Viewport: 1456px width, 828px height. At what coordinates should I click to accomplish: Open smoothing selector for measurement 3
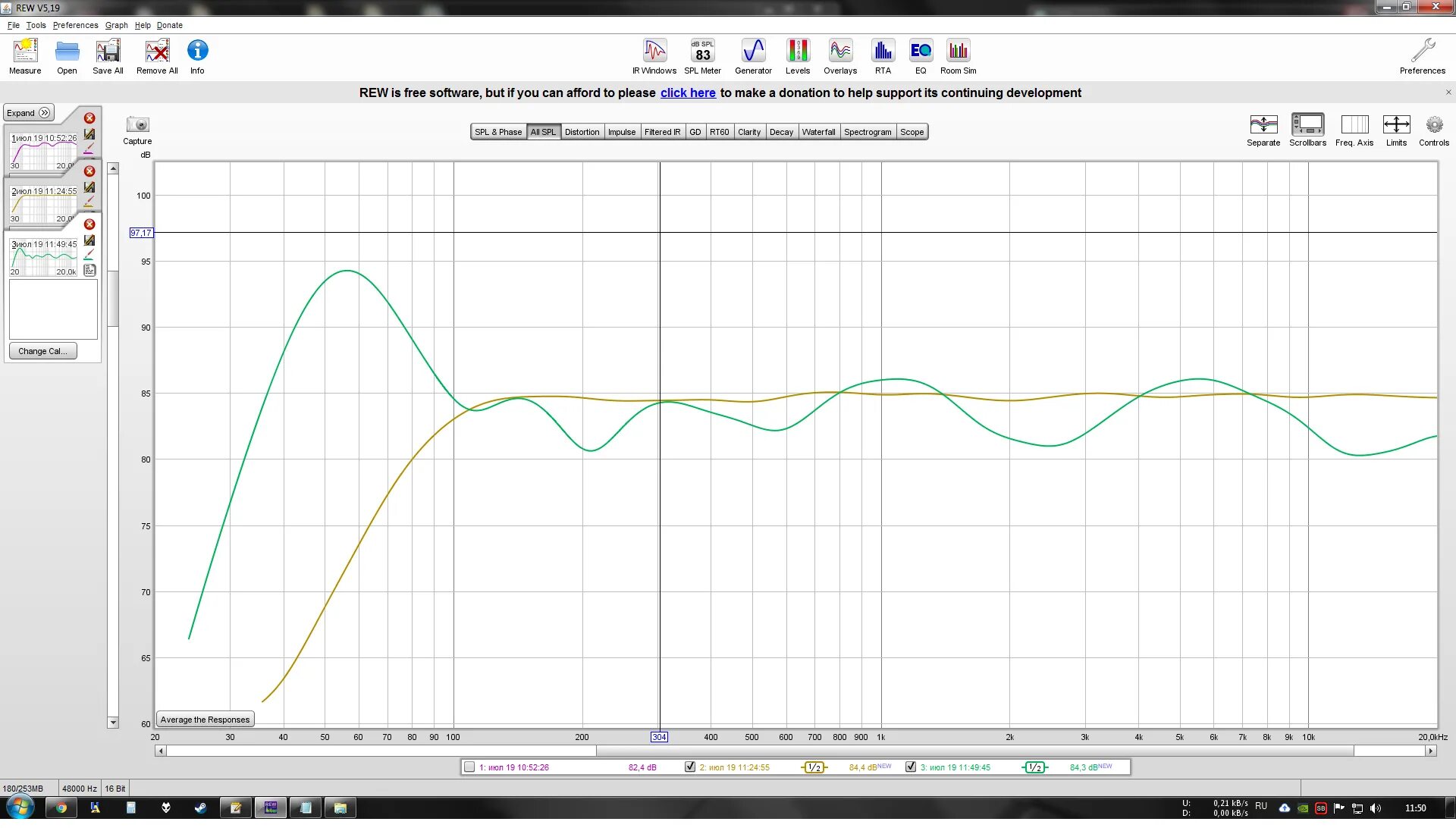(1034, 767)
